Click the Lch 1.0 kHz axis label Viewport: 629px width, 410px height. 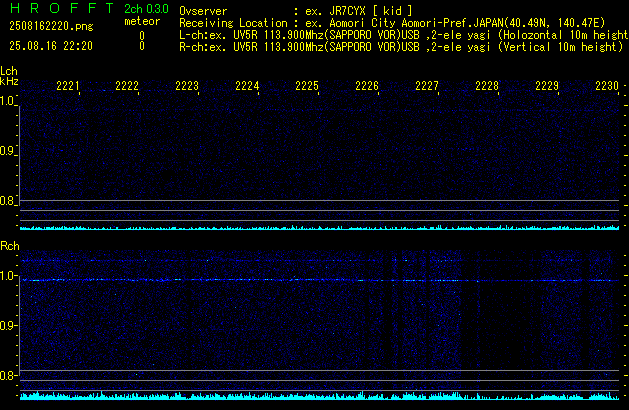[x=7, y=101]
